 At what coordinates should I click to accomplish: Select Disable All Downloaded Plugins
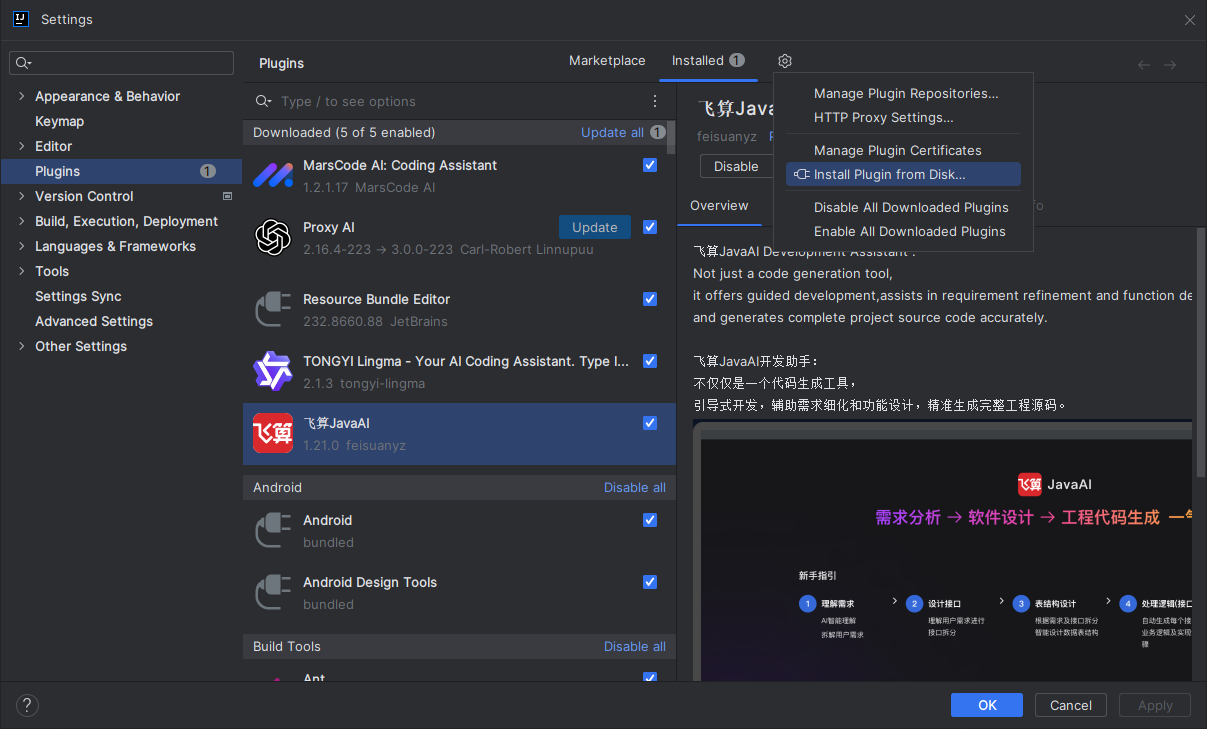[911, 207]
